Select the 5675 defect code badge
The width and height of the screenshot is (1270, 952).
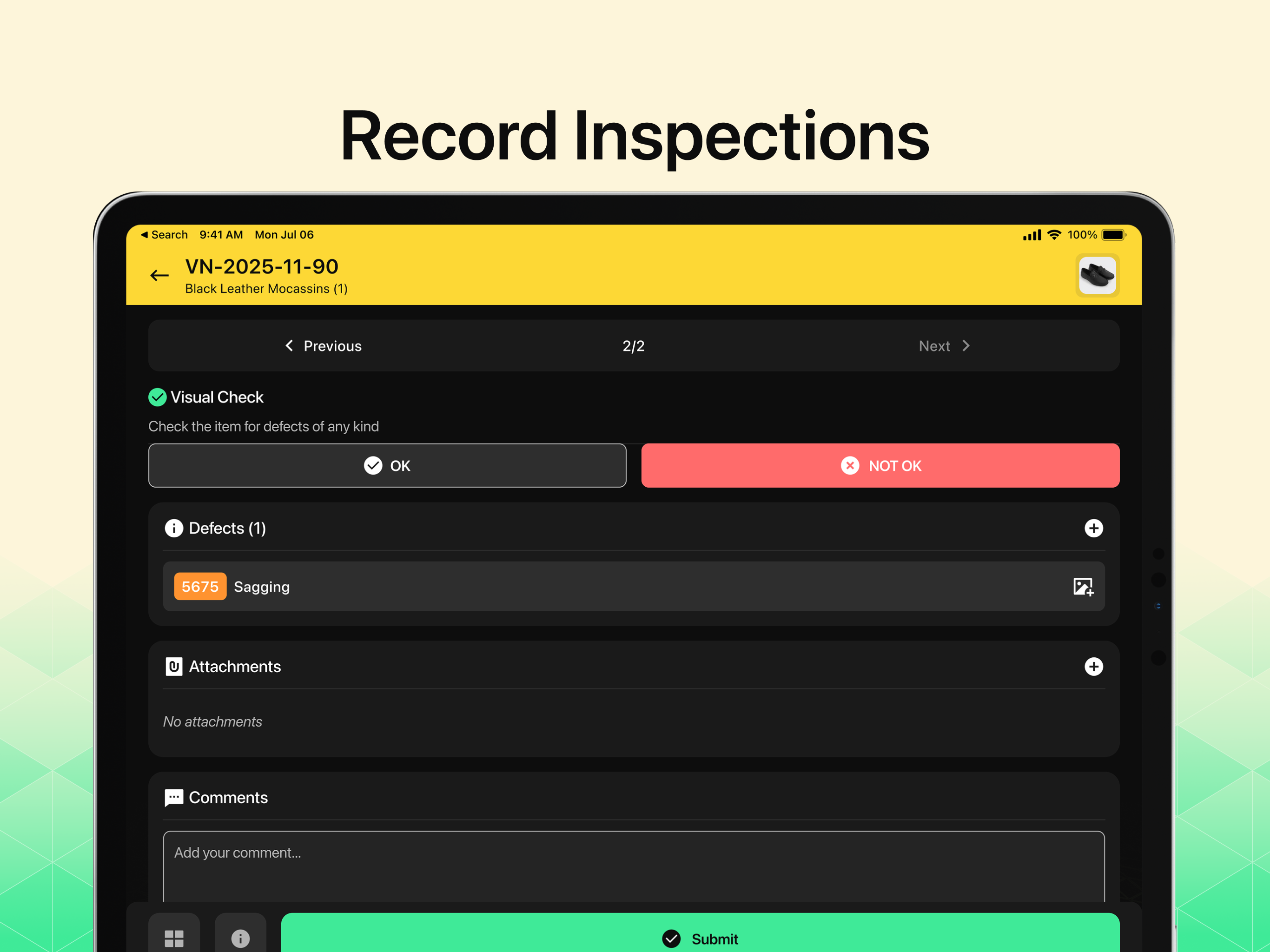200,586
